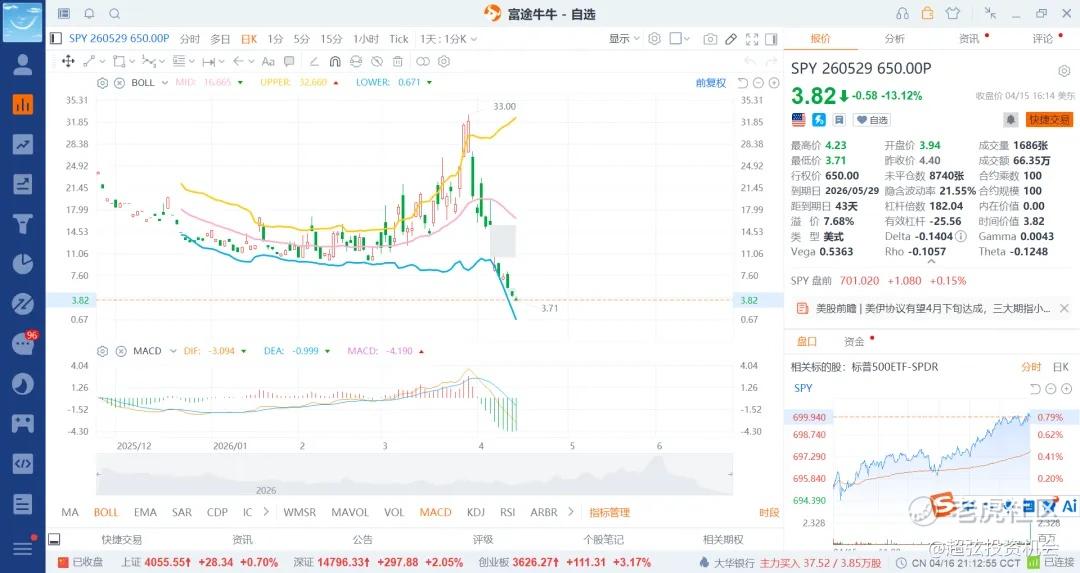Switch to the 分析 tab
This screenshot has height=573, width=1080.
tap(894, 39)
